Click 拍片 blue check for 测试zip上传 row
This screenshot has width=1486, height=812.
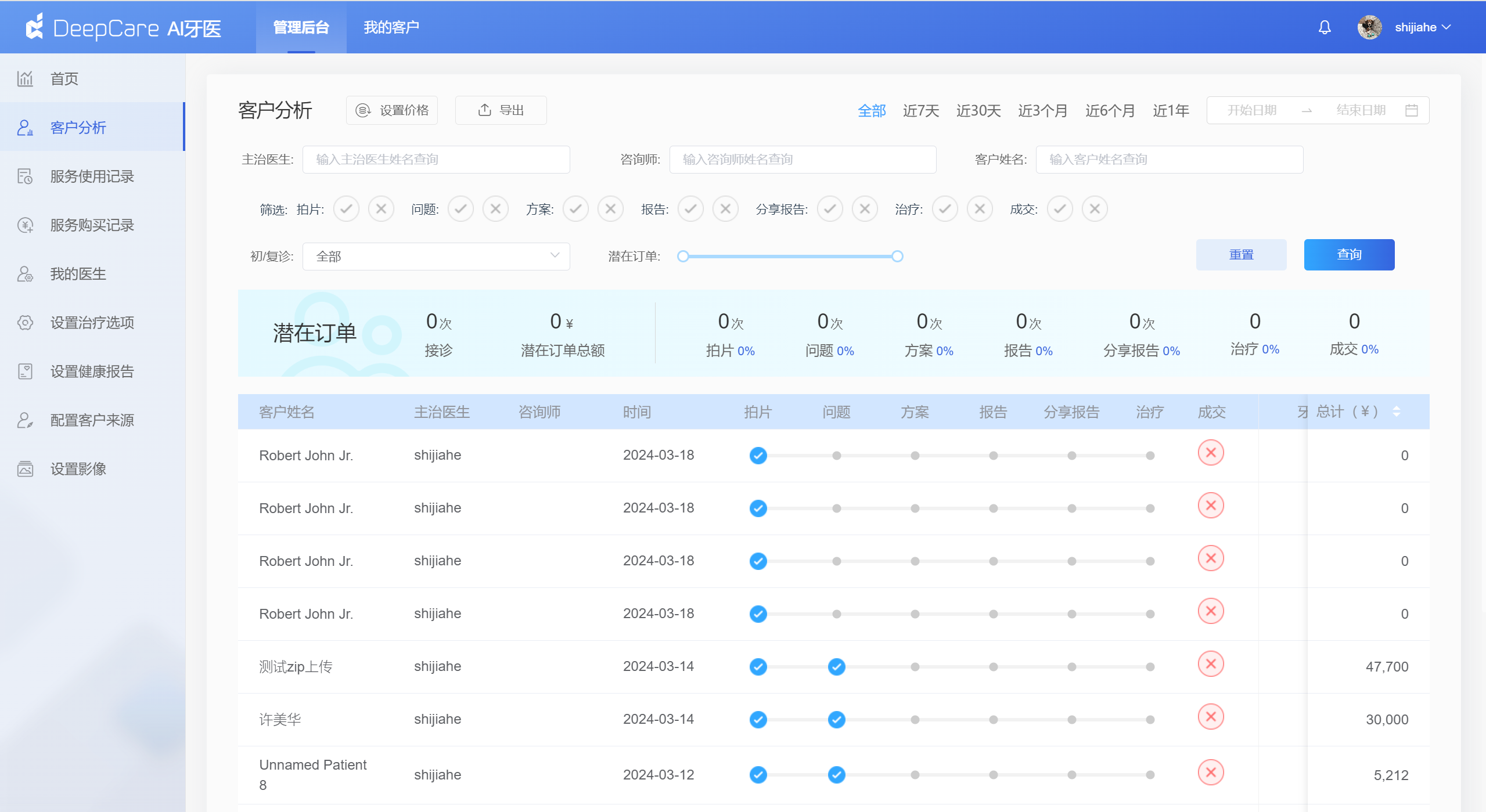[x=758, y=667]
